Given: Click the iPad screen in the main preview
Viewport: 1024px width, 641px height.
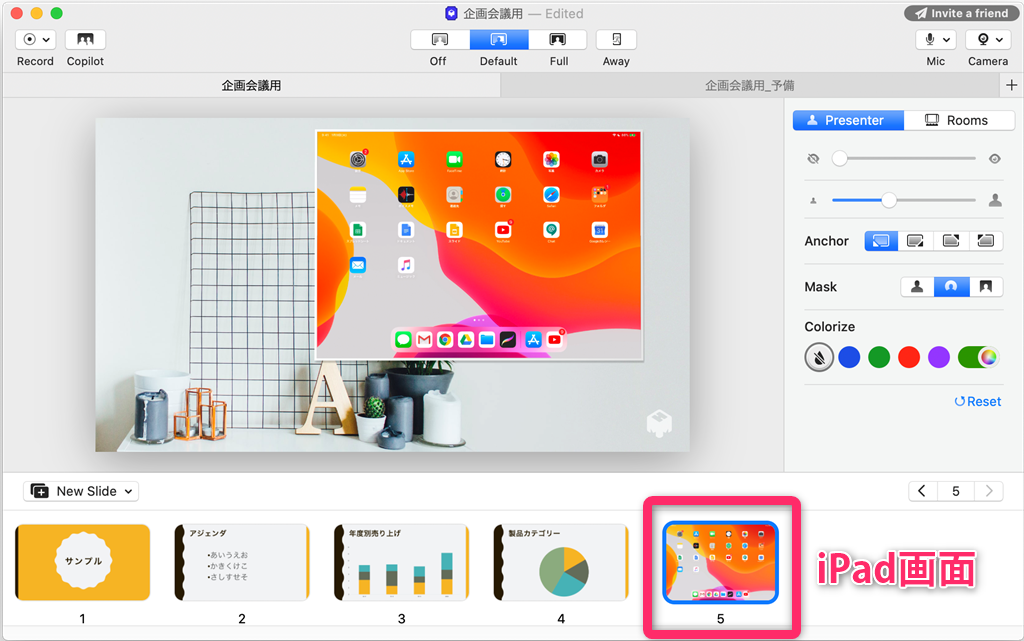Looking at the screenshot, I should click(479, 245).
